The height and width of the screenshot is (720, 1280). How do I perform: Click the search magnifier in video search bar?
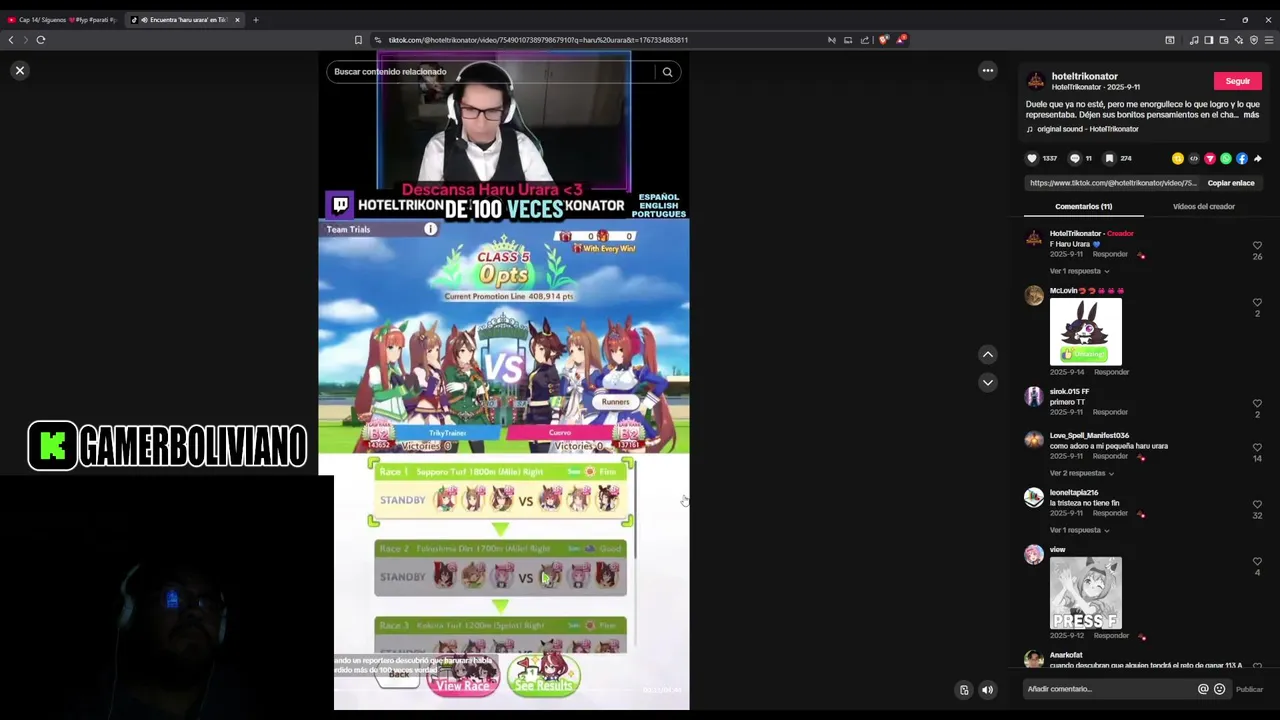[x=667, y=72]
